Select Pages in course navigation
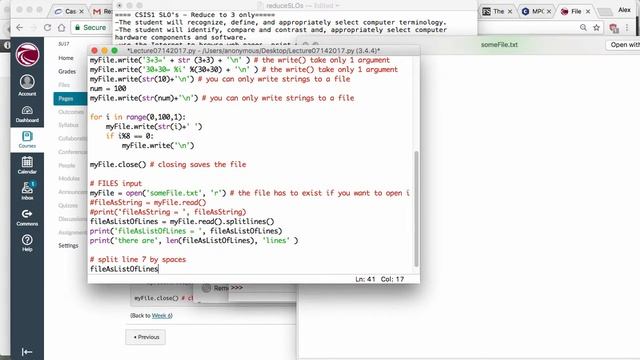Screen dimensions: 640x360 pyautogui.click(x=70, y=99)
